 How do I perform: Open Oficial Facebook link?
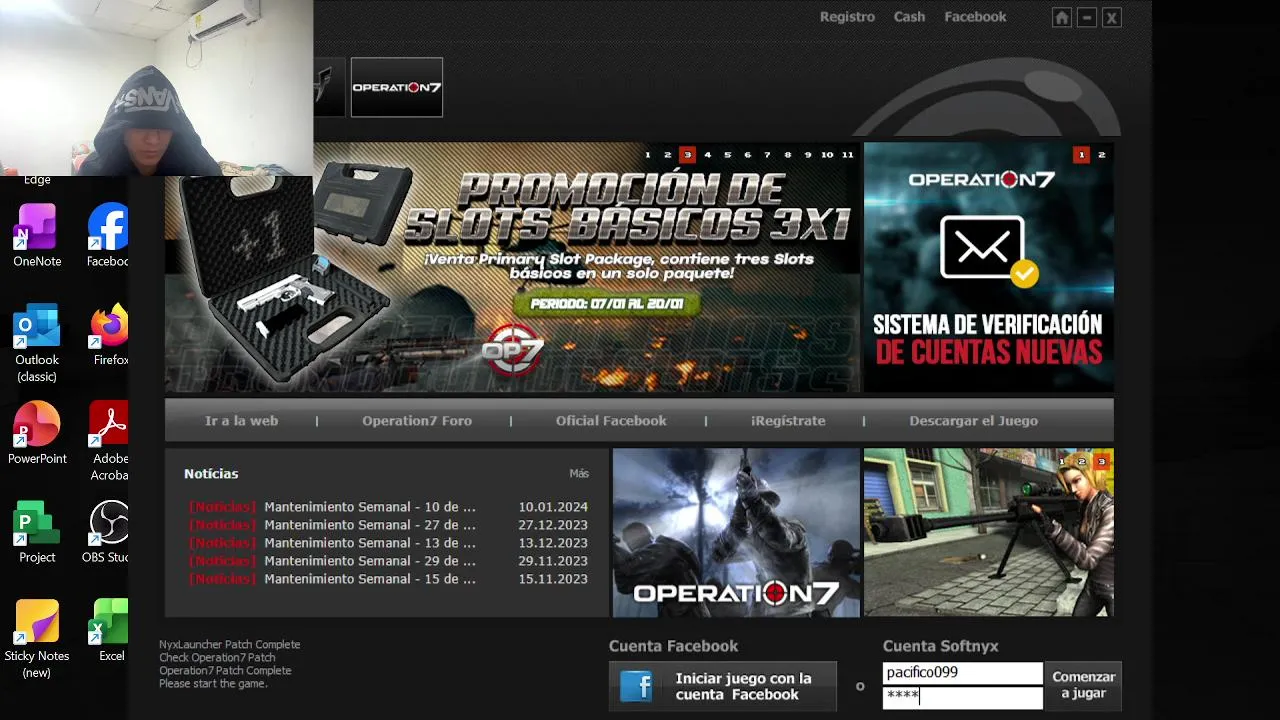611,421
